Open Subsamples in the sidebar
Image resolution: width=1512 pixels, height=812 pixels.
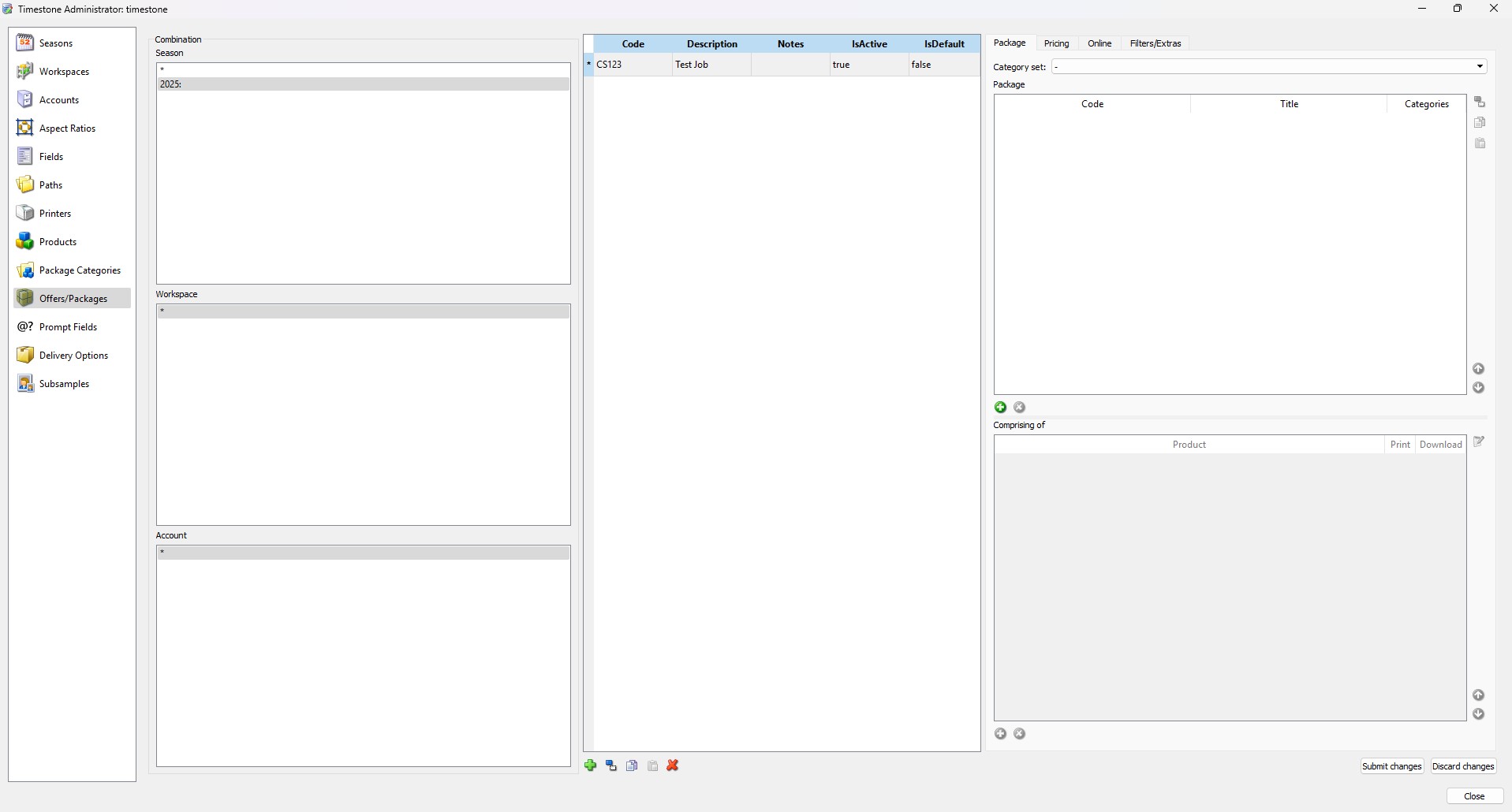tap(64, 384)
